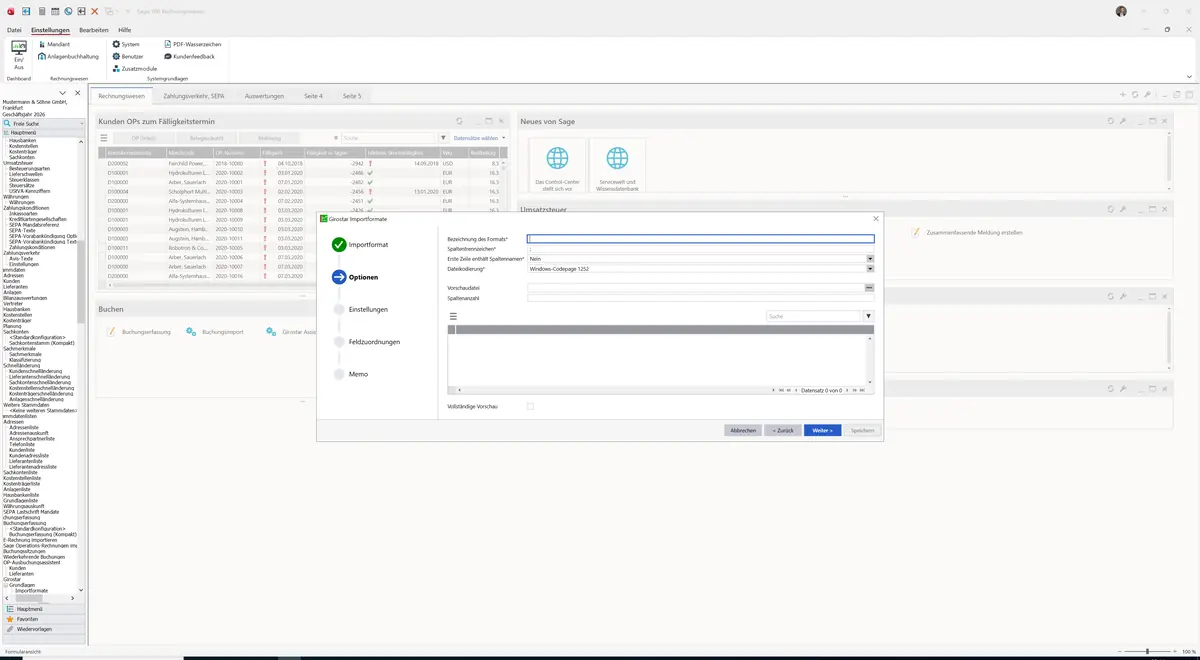Open Favoriten pane at sidebar bottom
The image size is (1200, 660).
(43, 619)
